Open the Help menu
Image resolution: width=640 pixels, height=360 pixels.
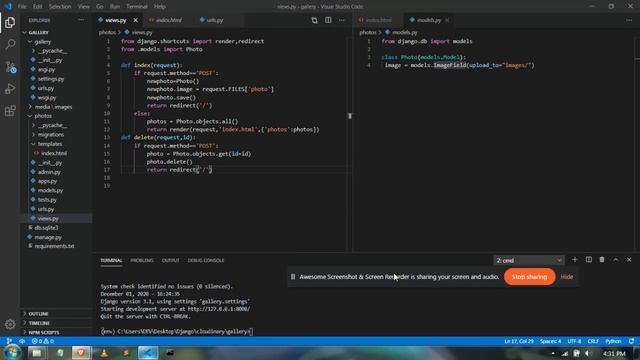pos(160,7)
